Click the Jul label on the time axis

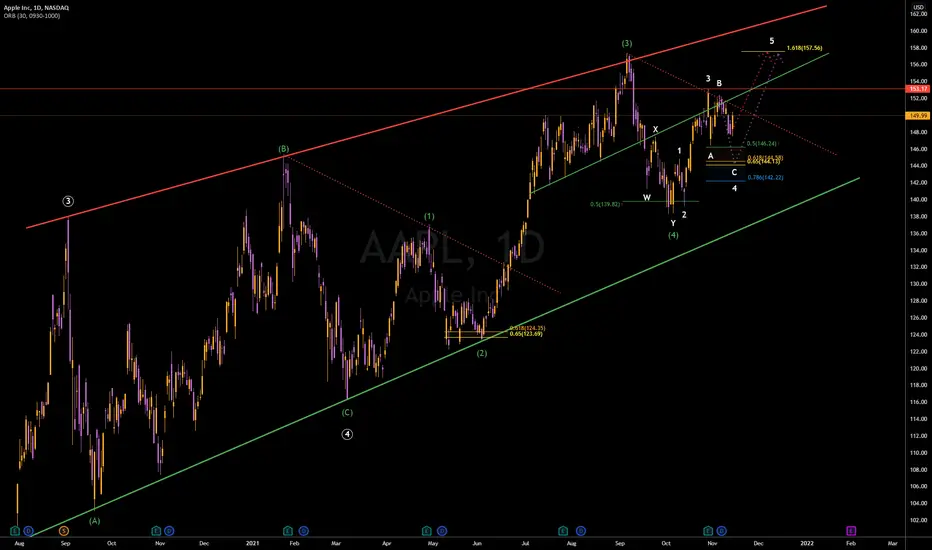click(x=525, y=543)
